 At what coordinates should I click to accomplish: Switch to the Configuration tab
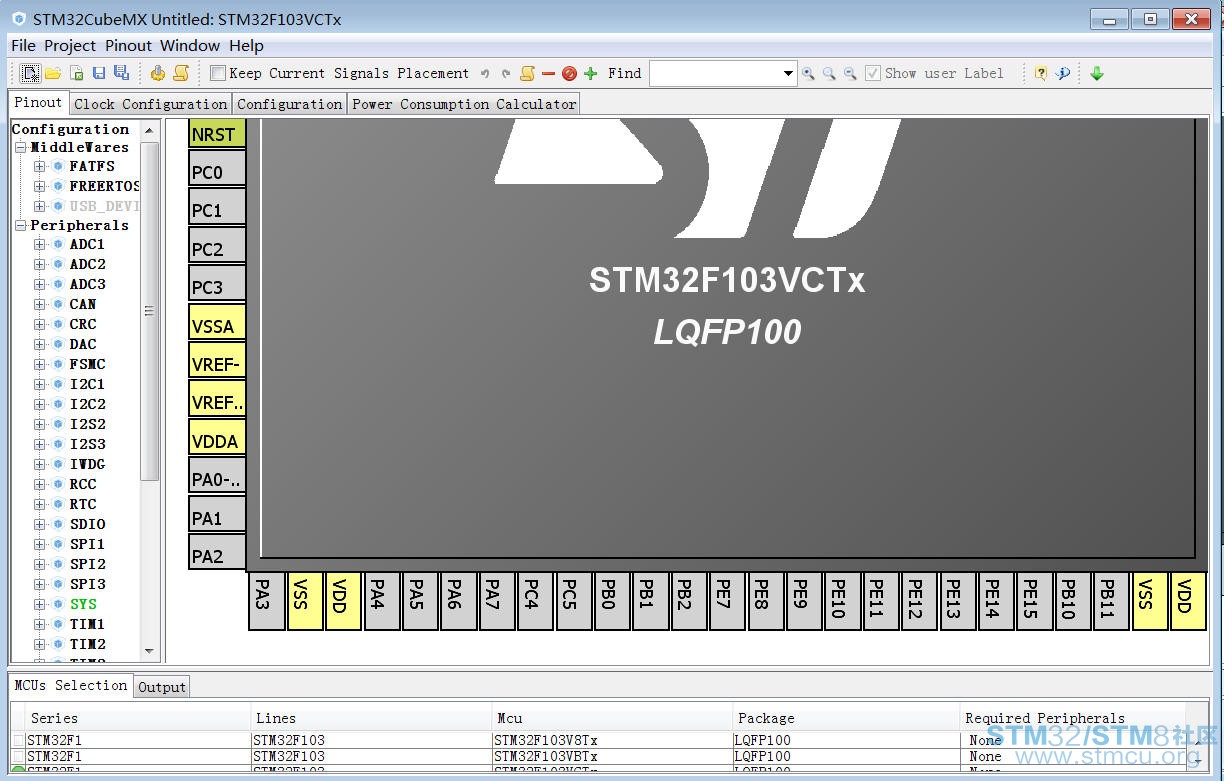pos(290,104)
